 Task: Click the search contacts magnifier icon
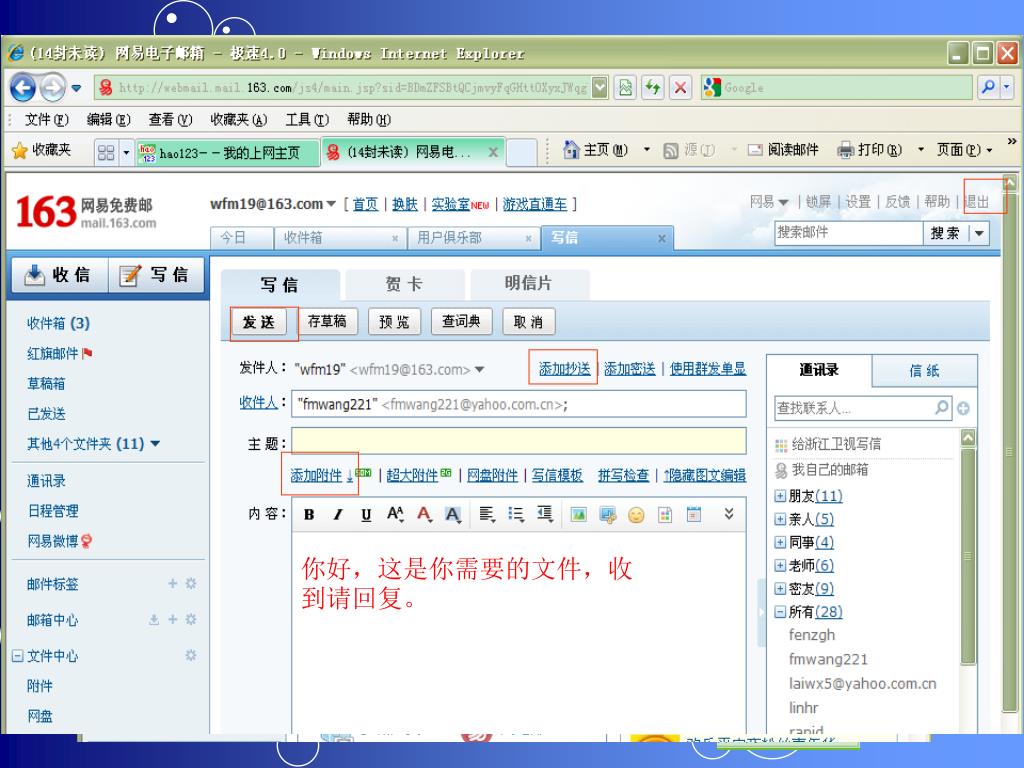[x=942, y=408]
